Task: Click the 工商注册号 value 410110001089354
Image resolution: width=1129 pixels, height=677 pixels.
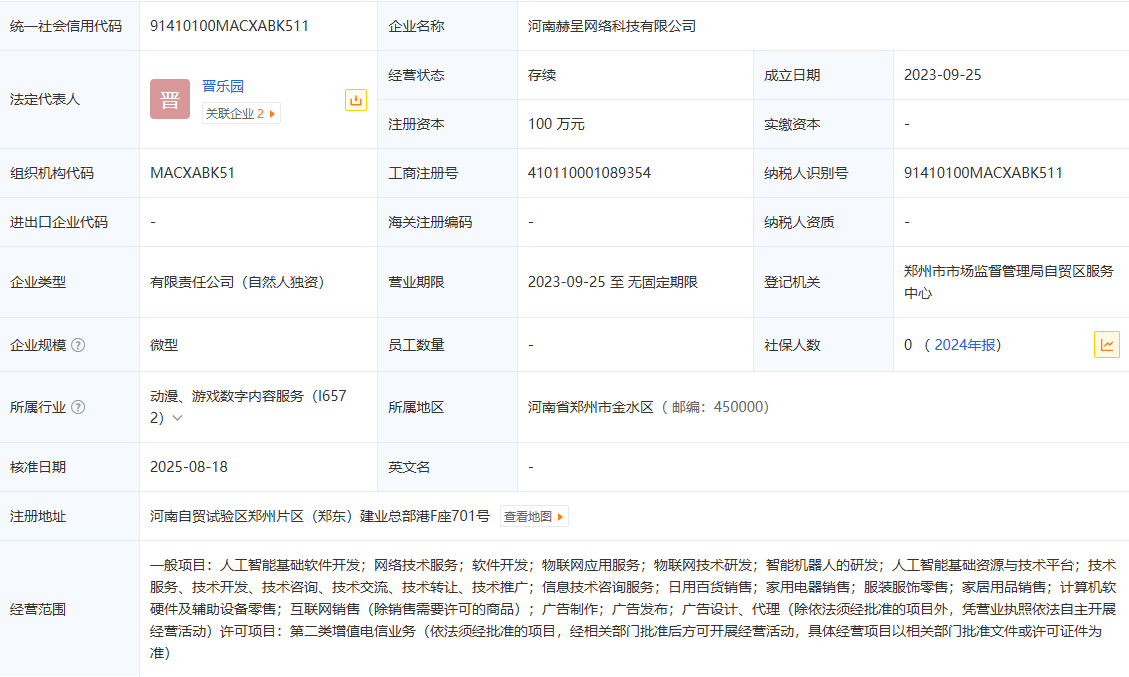Action: 589,173
